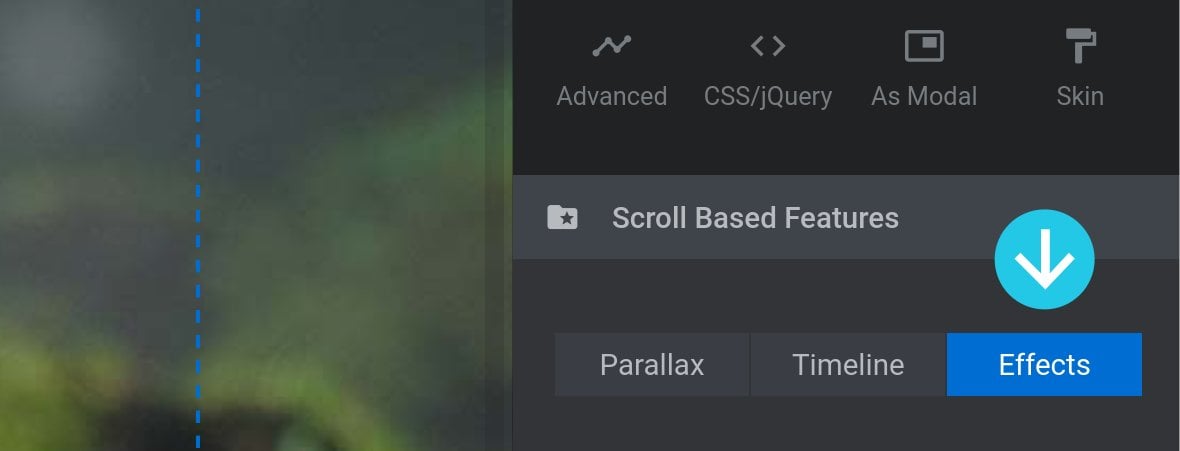Switch to the Timeline tab

click(x=848, y=364)
